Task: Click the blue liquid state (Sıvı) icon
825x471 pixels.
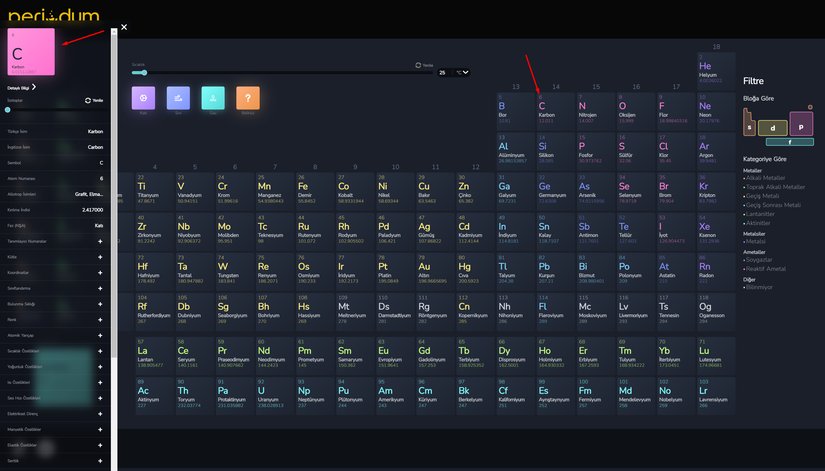Action: pos(179,98)
